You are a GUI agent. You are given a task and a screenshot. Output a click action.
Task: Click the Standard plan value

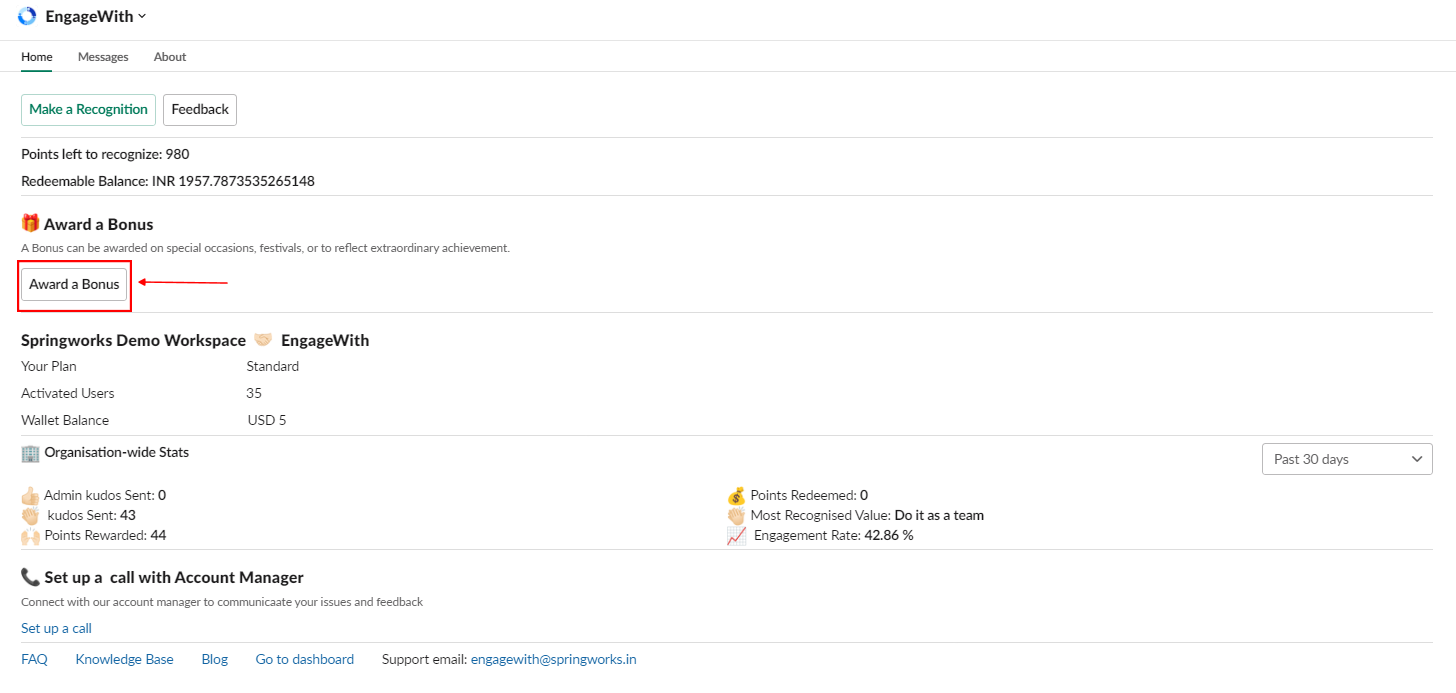273,366
